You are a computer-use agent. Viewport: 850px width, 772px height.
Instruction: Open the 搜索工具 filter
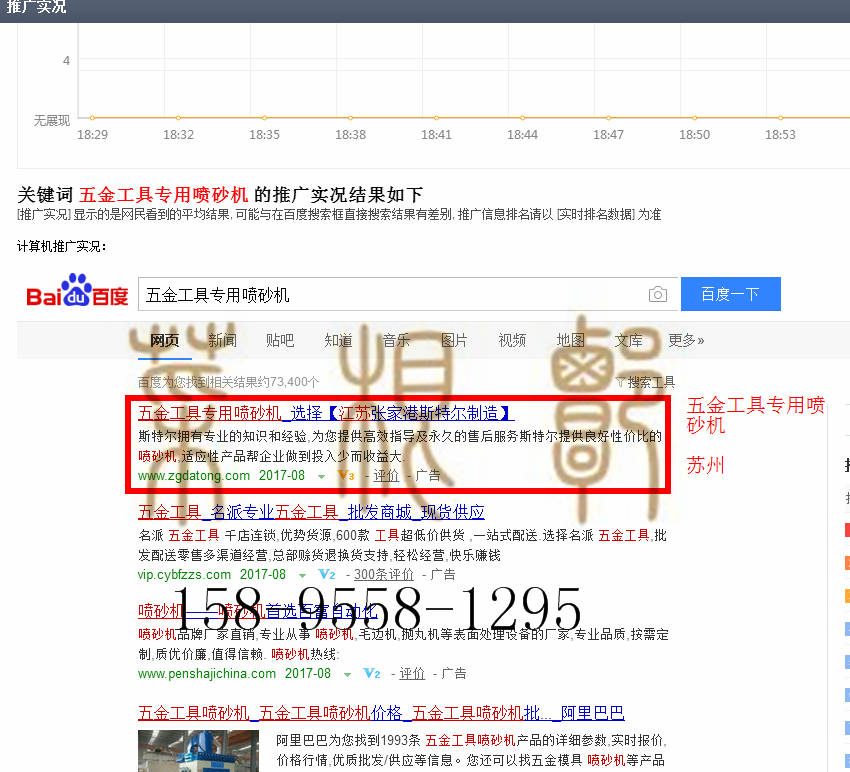[646, 382]
